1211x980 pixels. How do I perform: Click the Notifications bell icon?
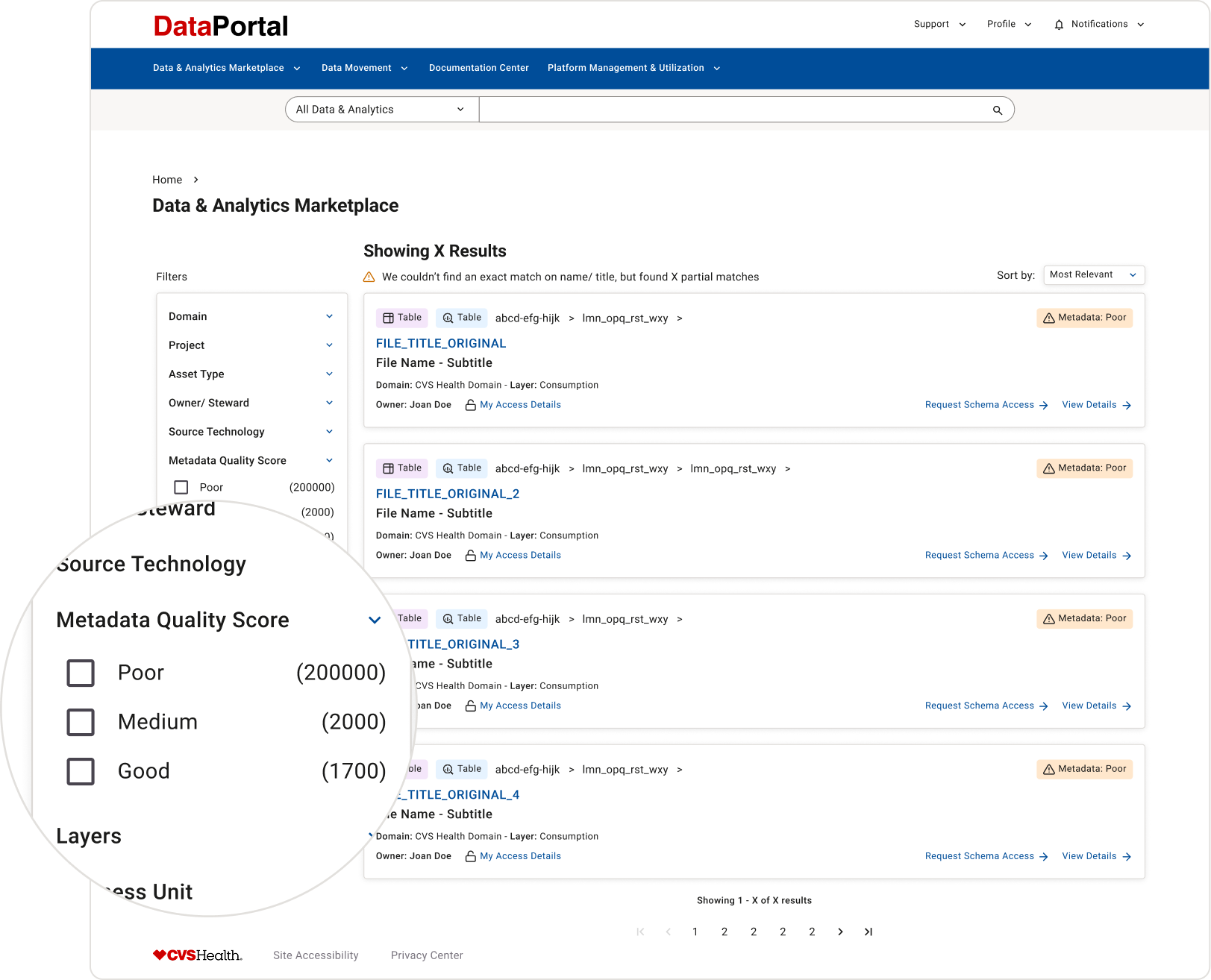[1059, 24]
